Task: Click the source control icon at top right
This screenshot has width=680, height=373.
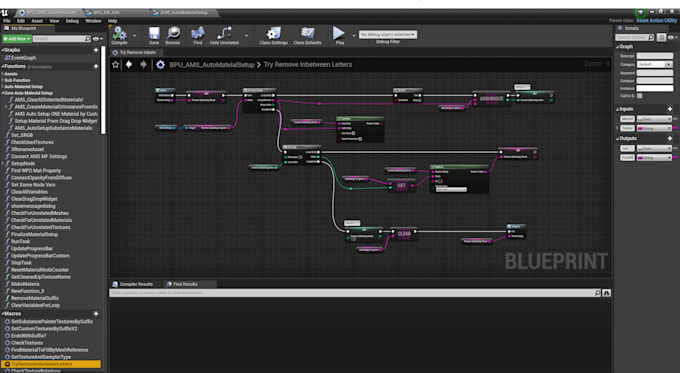Action: [x=641, y=13]
